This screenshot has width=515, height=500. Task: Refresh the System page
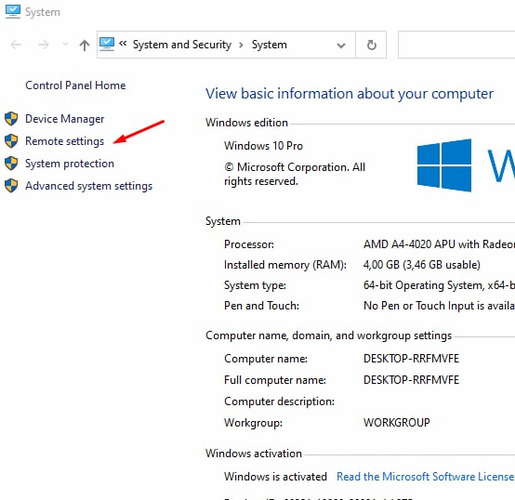point(371,45)
